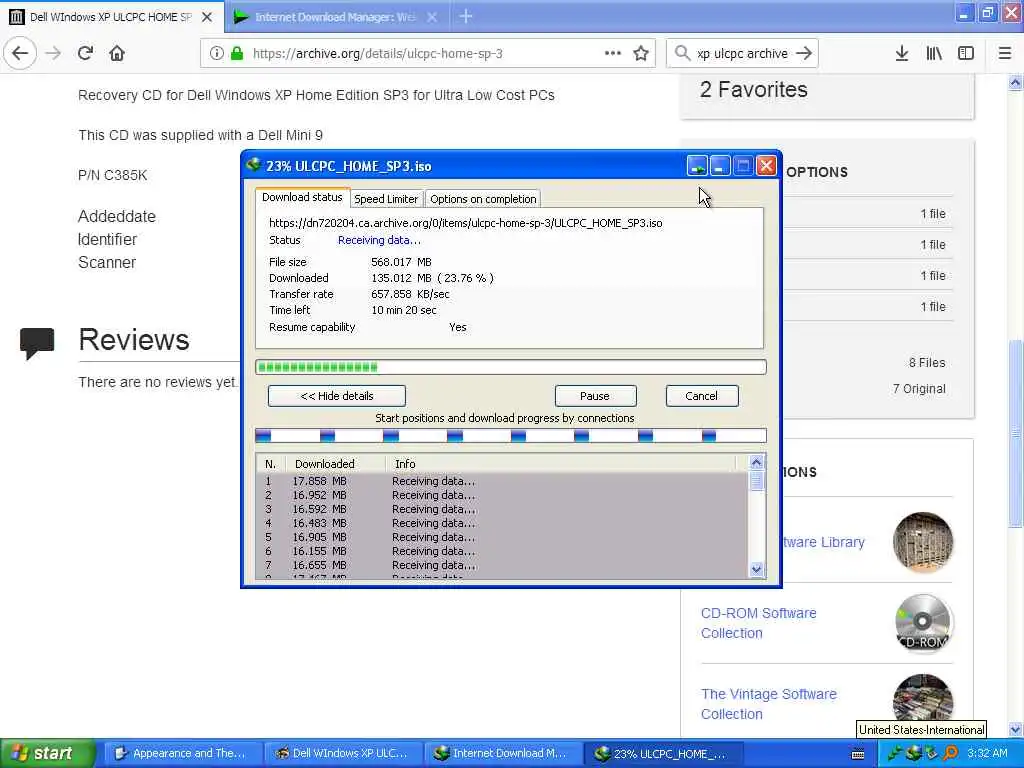Screen dimensions: 1024x768
Task: Click network connection tray icon
Action: pyautogui.click(x=931, y=754)
